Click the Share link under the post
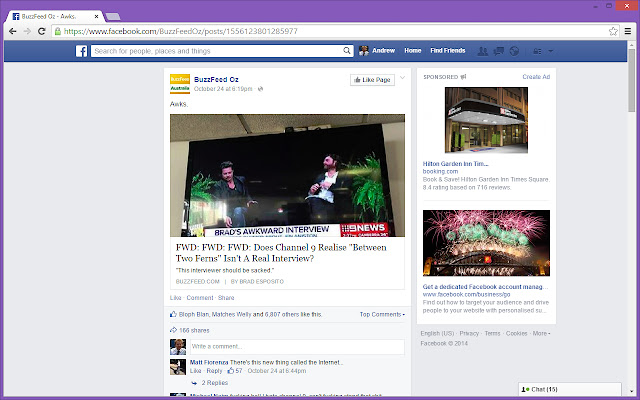Viewport: 640px width, 400px height. point(226,298)
